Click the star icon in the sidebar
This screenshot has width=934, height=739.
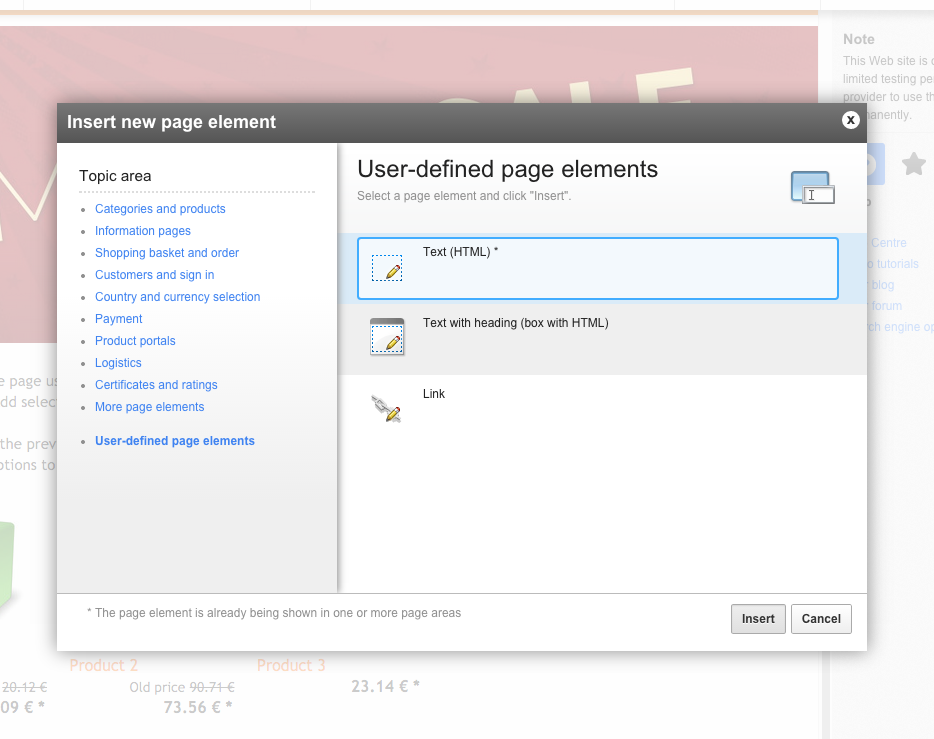pyautogui.click(x=913, y=164)
